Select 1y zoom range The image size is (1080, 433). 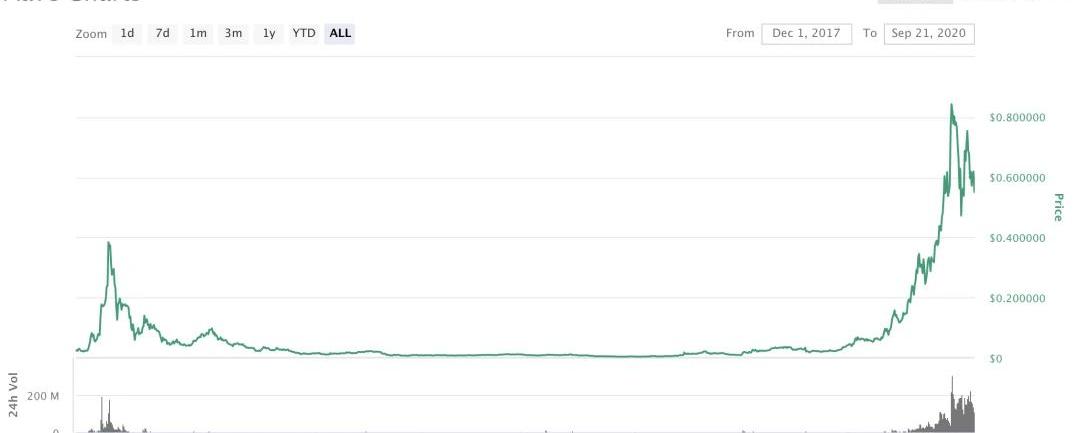coord(269,33)
